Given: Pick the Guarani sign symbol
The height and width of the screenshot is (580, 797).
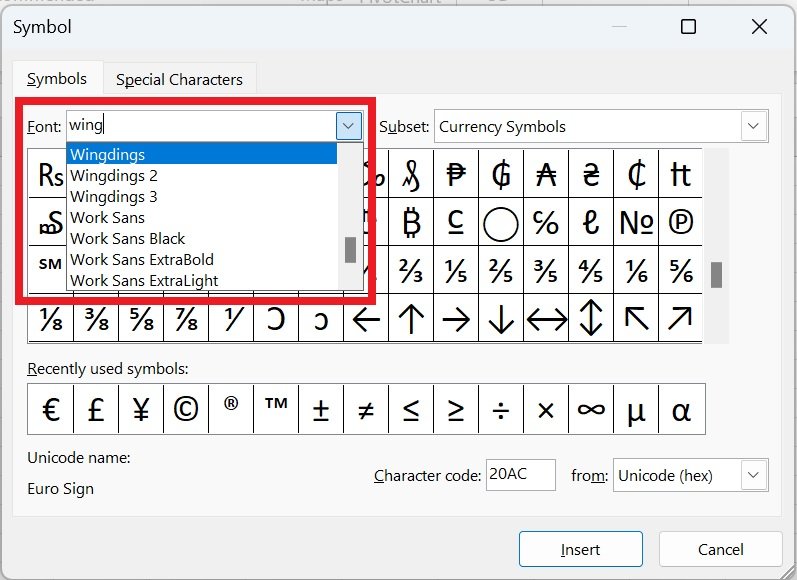Looking at the screenshot, I should (501, 174).
